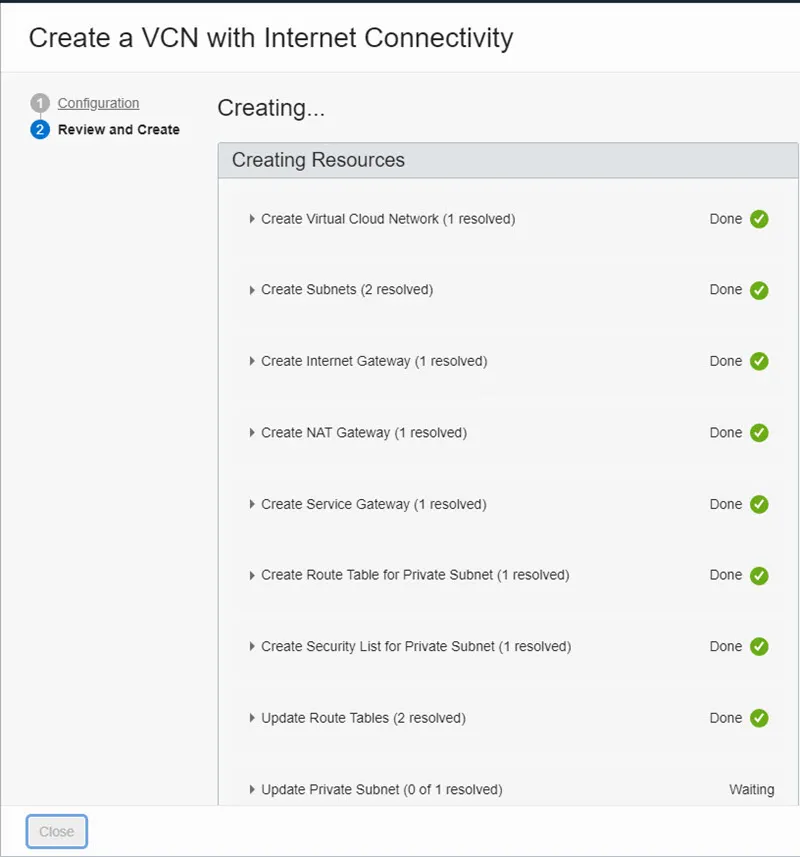The height and width of the screenshot is (857, 800).
Task: Go to step 1 Configuration link
Action: (98, 103)
